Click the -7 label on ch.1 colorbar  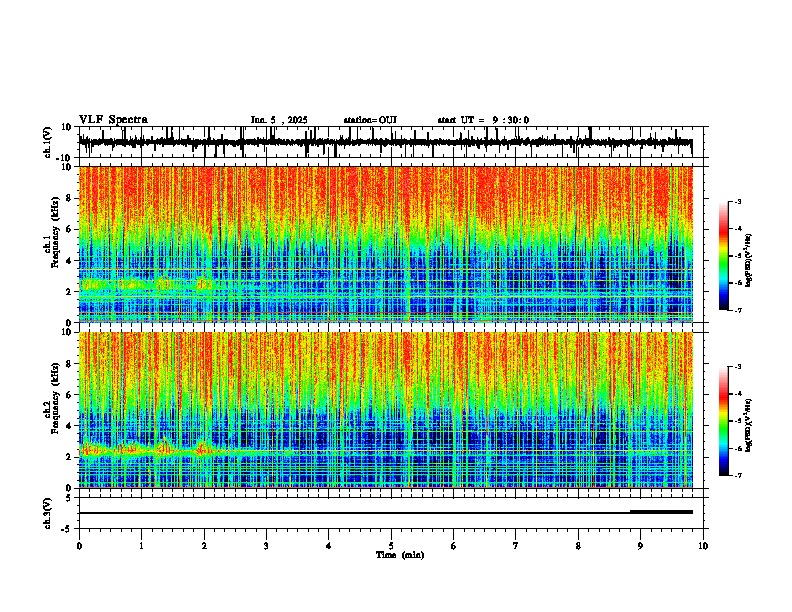click(x=738, y=310)
